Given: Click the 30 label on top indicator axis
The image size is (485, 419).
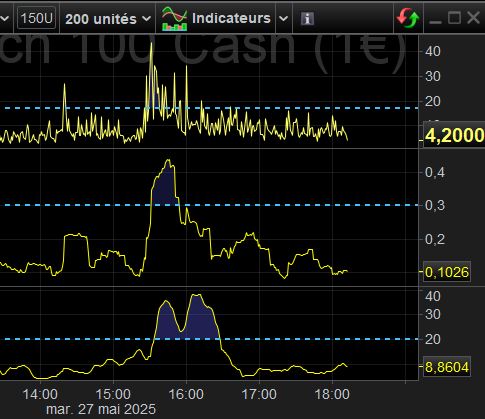Looking at the screenshot, I should pos(433,76).
